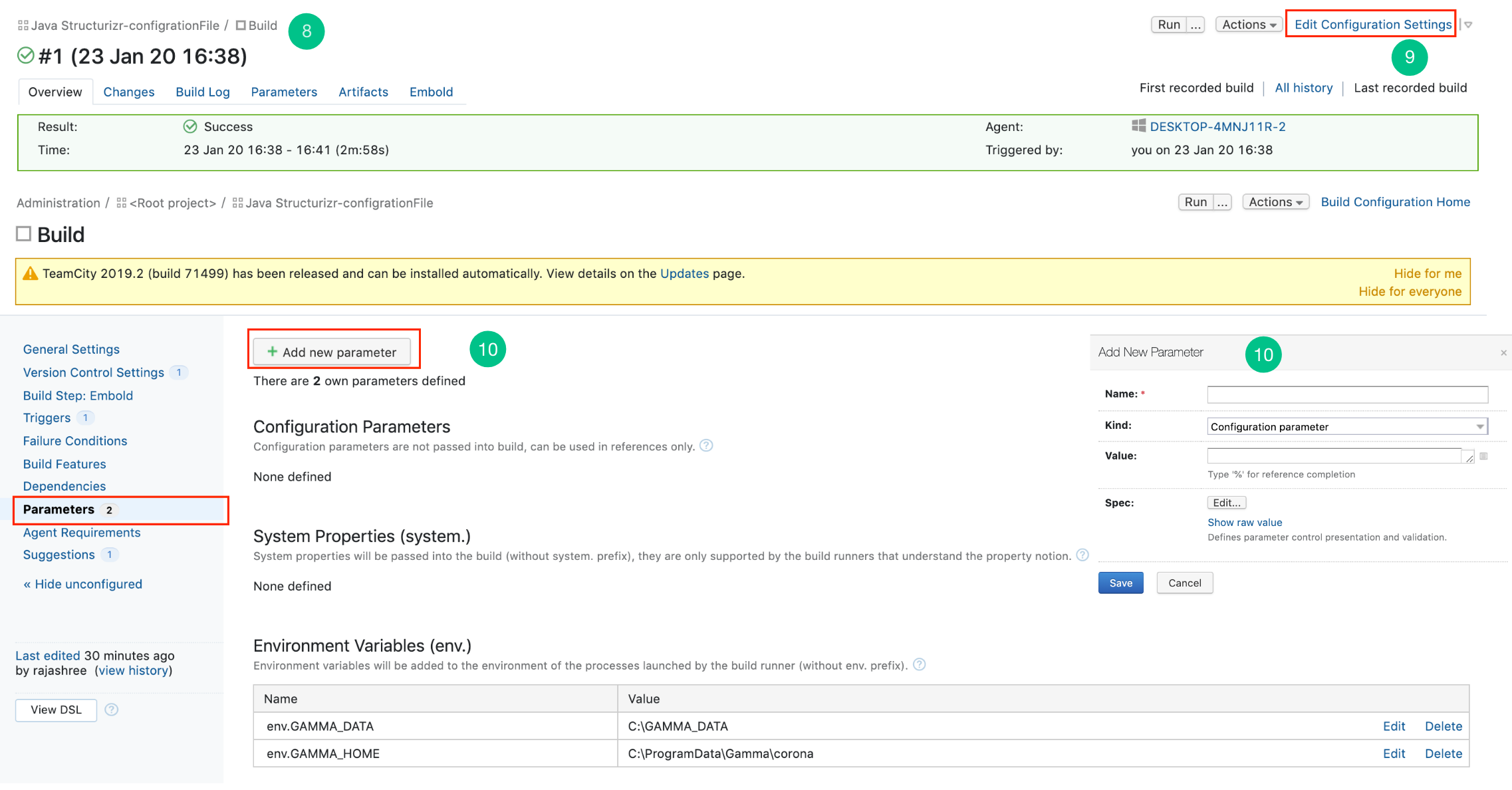1512x790 pixels.
Task: Click the Root project grid icon in breadcrumb
Action: click(x=121, y=203)
